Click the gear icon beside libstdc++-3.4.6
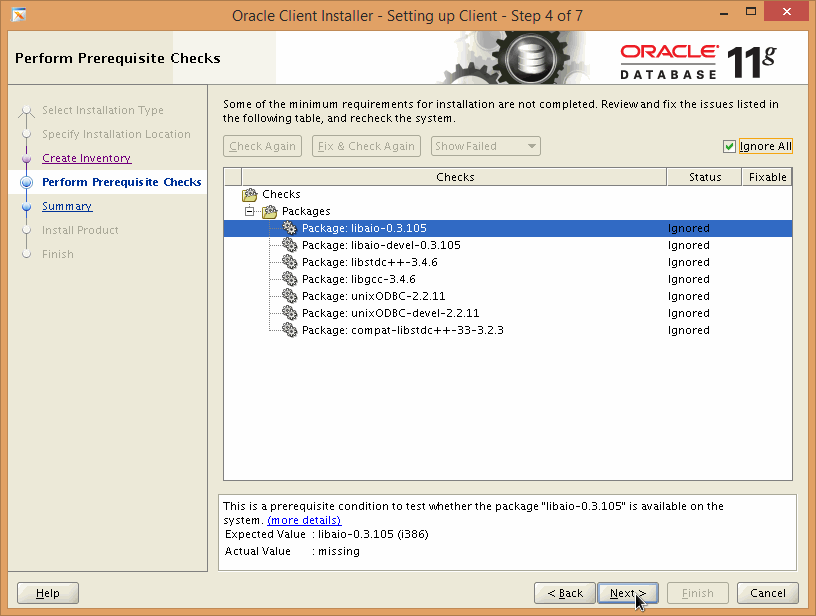Image resolution: width=816 pixels, height=616 pixels. click(289, 262)
